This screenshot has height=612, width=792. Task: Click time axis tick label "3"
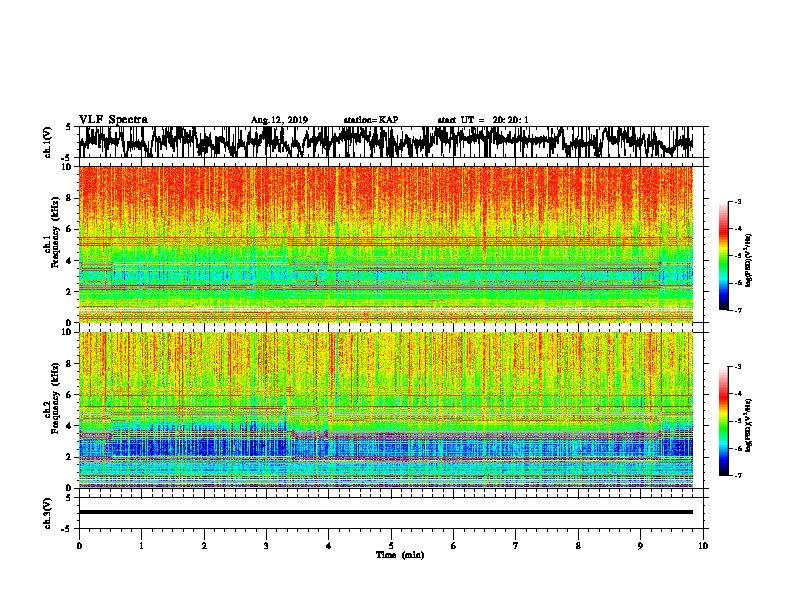(266, 546)
